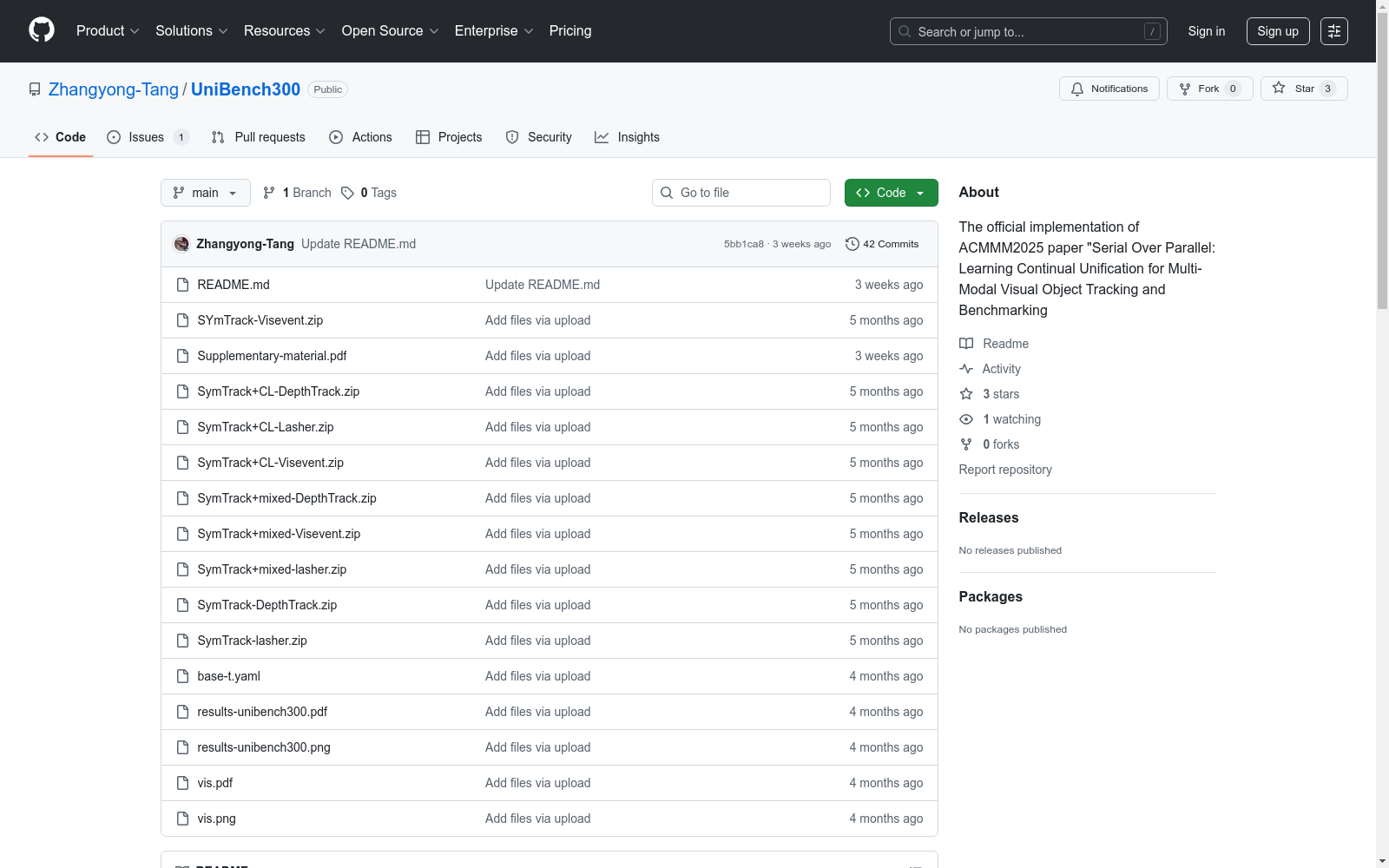The width and height of the screenshot is (1389, 868).
Task: Click the file icon beside results-unibench300.pdf
Action: point(182,712)
